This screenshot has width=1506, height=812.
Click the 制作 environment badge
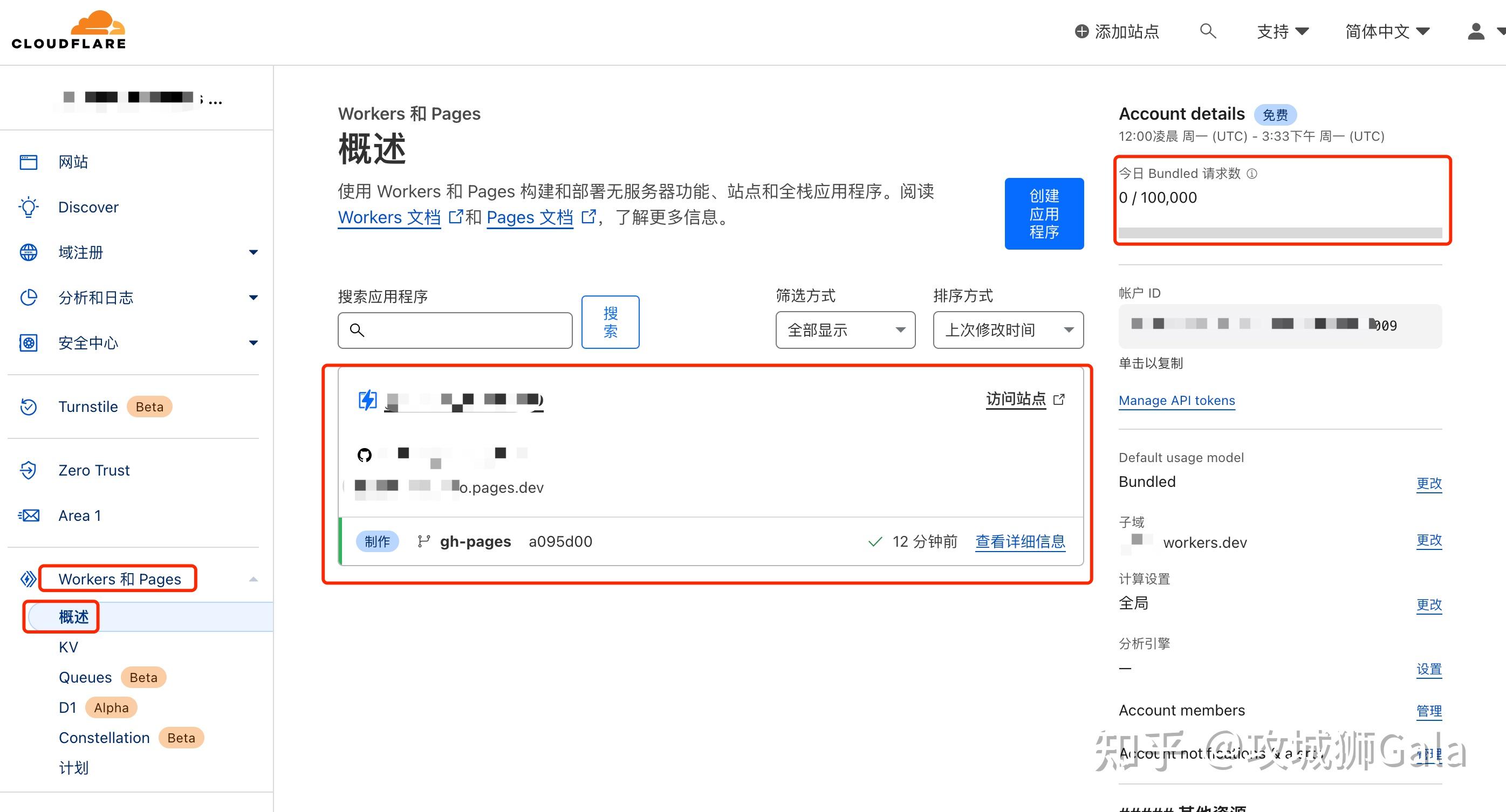point(377,542)
